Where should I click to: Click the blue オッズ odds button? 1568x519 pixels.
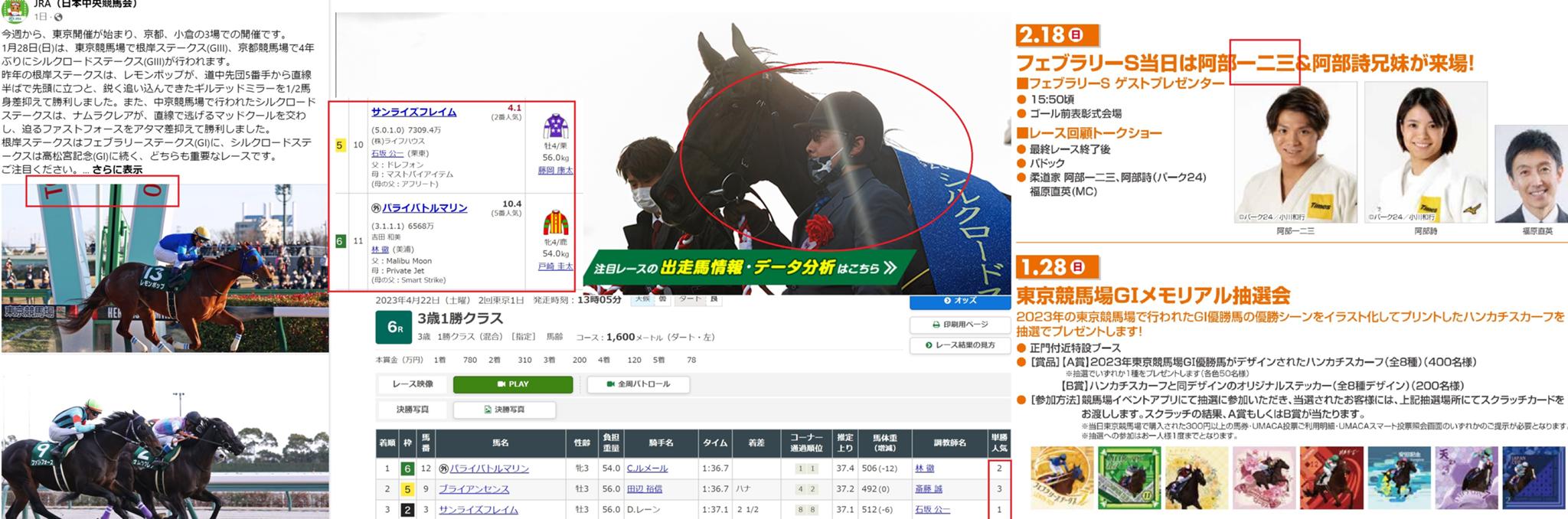click(960, 302)
